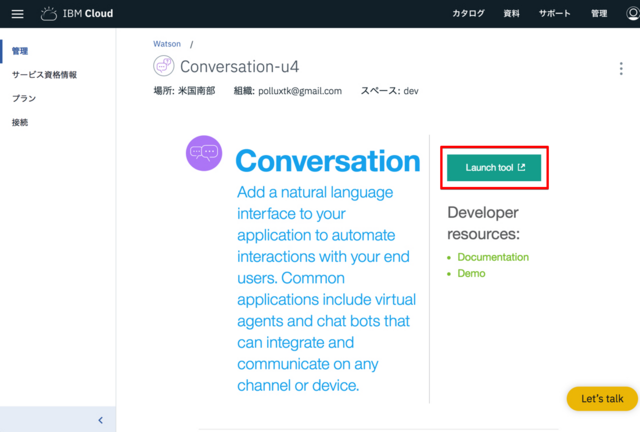Image resolution: width=640 pixels, height=432 pixels.
Task: Open the カタログ menu in the header
Action: (468, 13)
